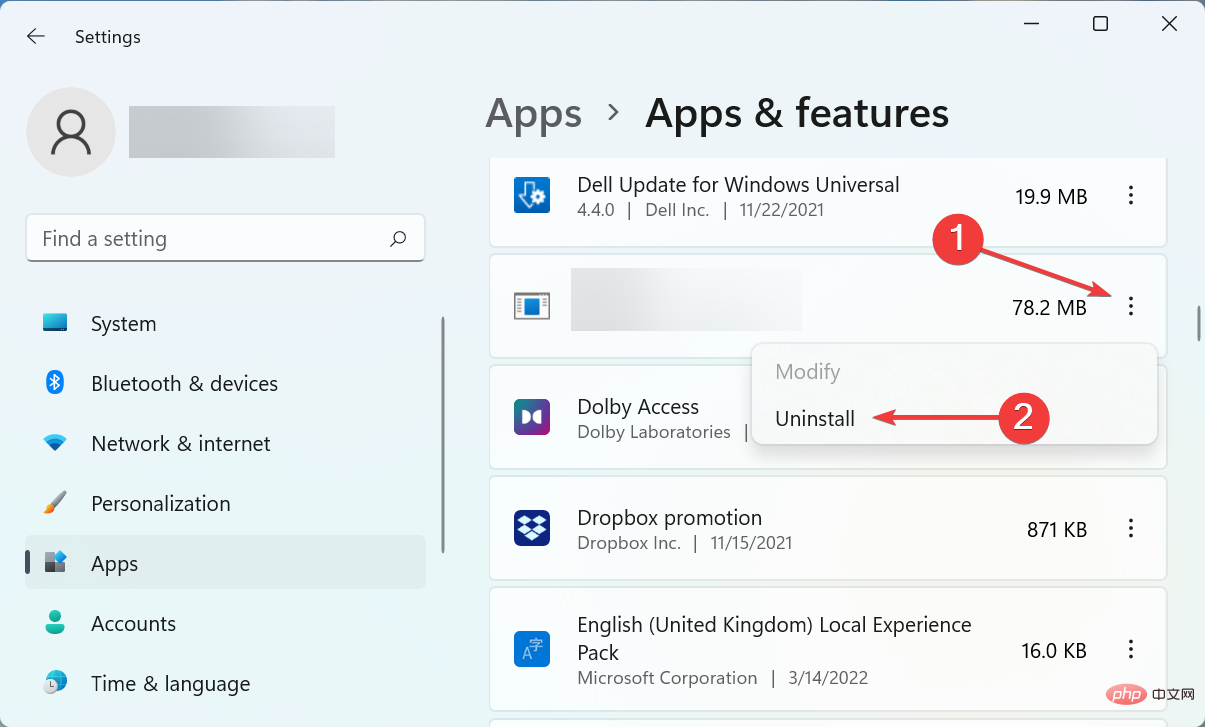
Task: Click the Find a setting search box
Action: pos(210,239)
